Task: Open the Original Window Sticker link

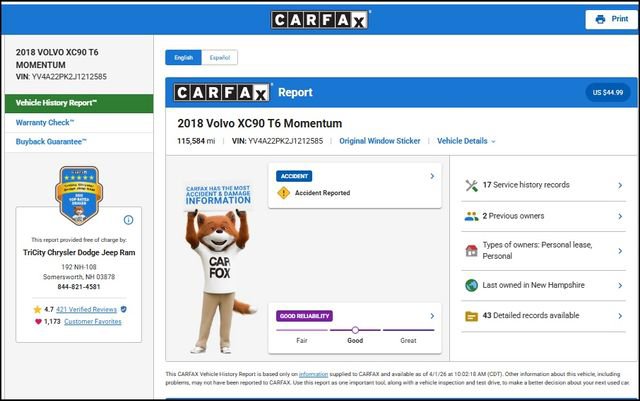Action: click(x=379, y=141)
